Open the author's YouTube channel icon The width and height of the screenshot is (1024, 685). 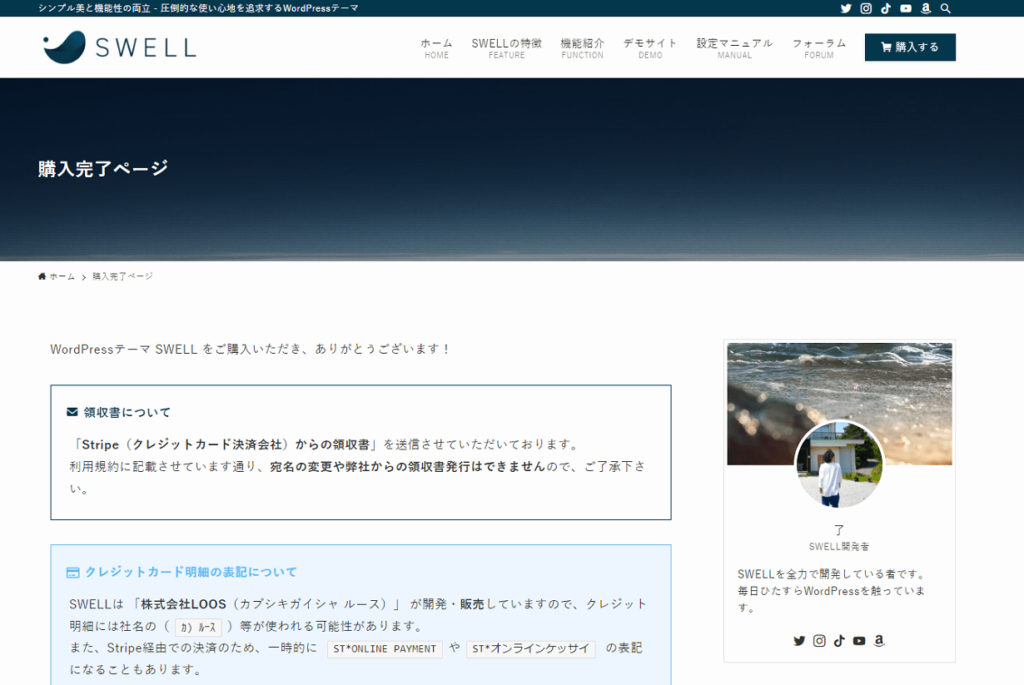click(x=859, y=640)
